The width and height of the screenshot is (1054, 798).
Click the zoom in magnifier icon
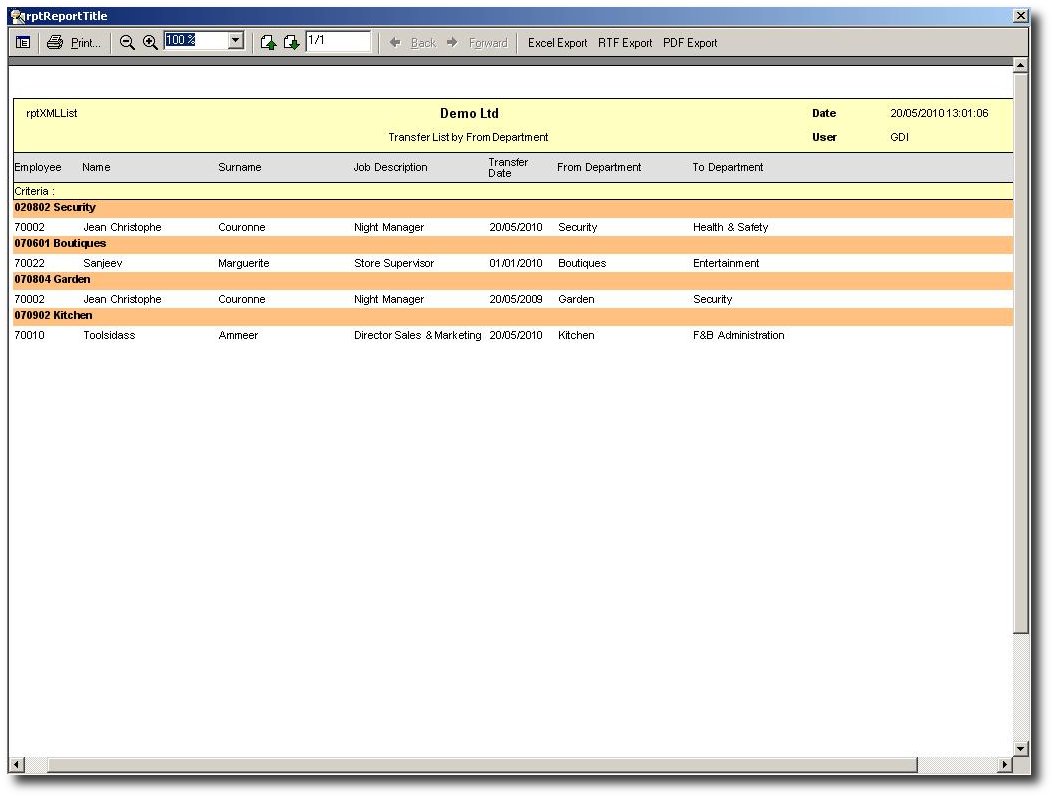[x=150, y=43]
